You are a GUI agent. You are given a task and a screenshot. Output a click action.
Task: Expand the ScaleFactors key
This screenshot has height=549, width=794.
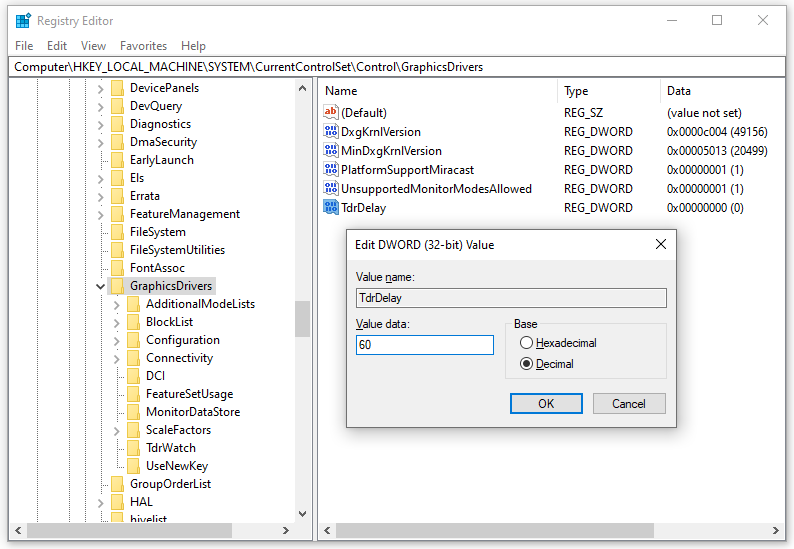pos(116,430)
